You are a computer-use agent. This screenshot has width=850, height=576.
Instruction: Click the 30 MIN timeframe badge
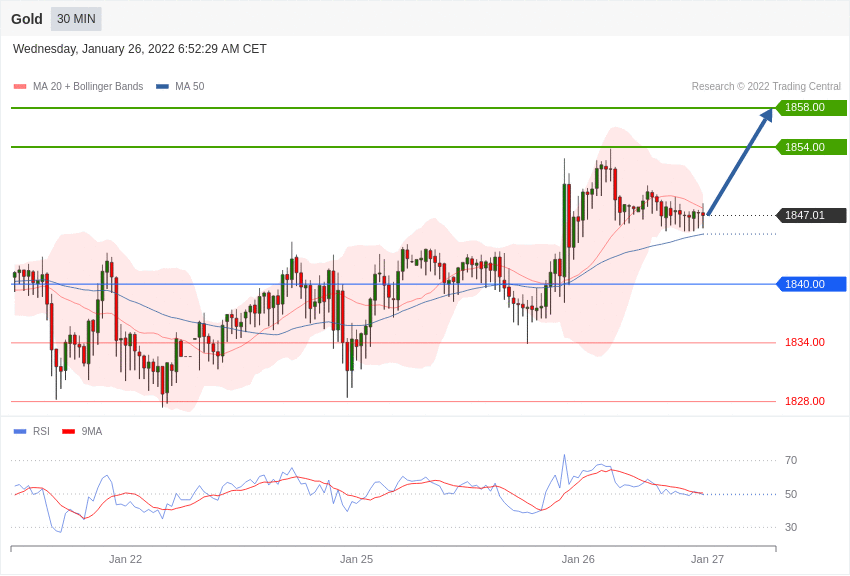point(76,19)
